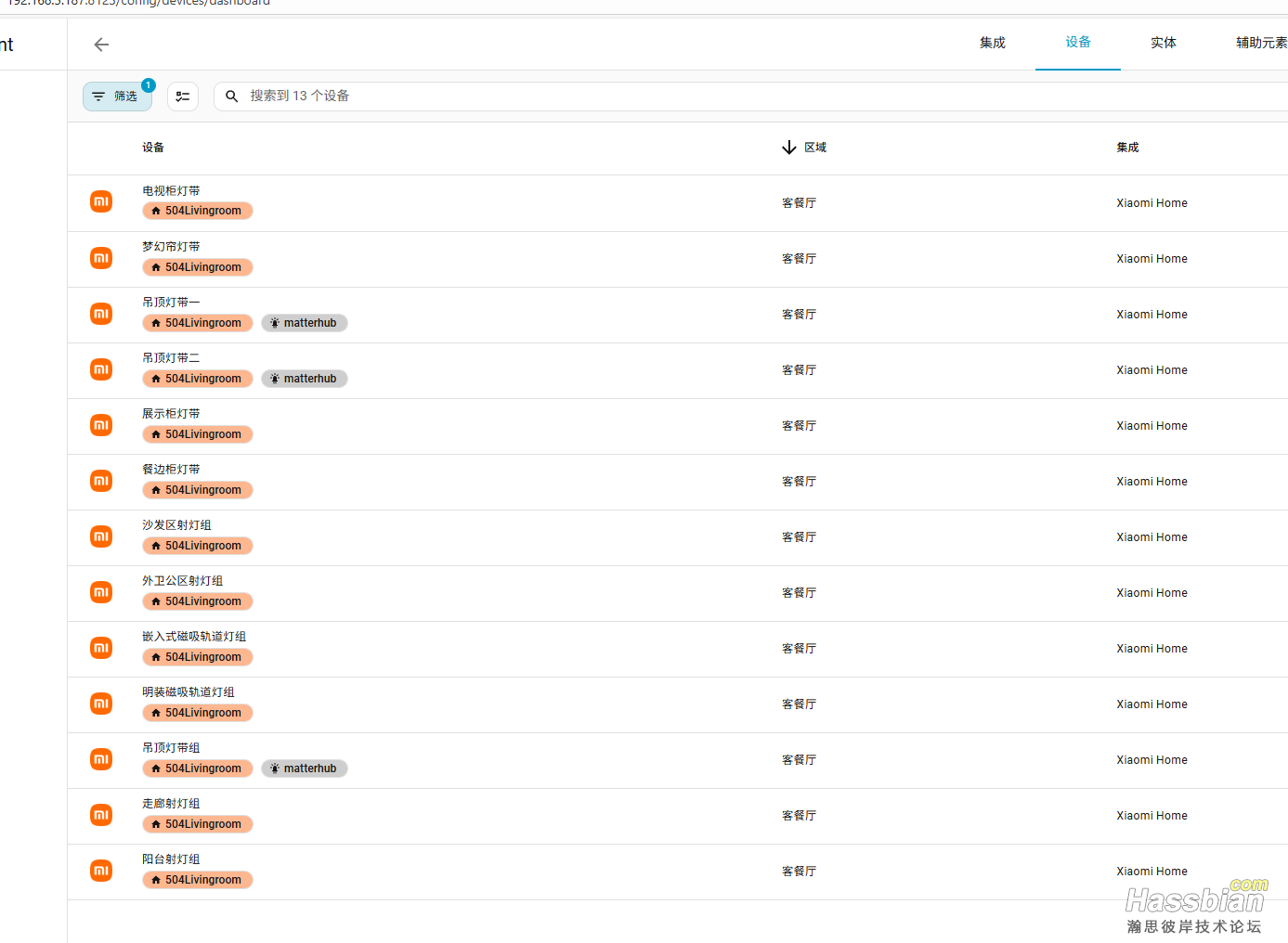Click the 504Livingroom label on 展示柜灯带

tap(197, 434)
